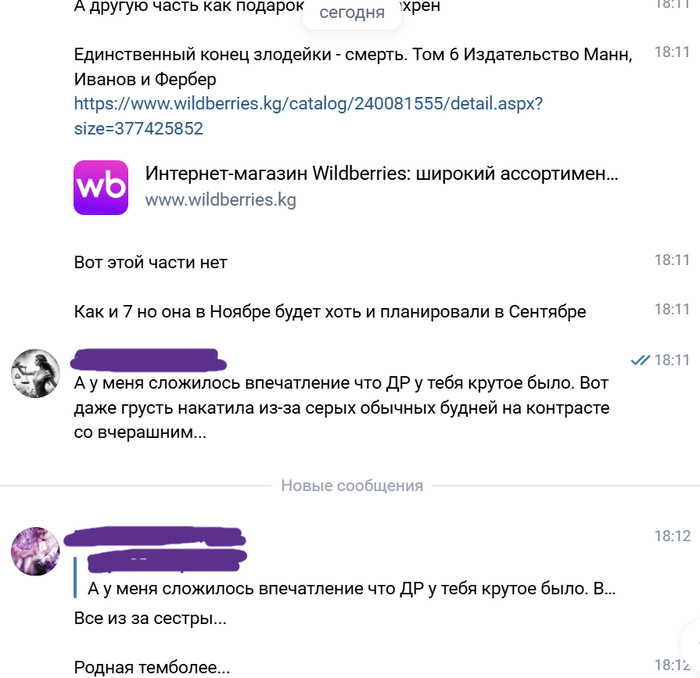Click the 18:11 timestamp beside read receipt
Viewport: 700px width, 678px height.
672,360
